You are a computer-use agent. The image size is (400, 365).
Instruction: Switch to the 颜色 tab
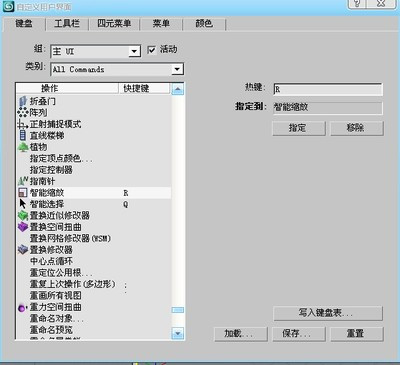(204, 24)
